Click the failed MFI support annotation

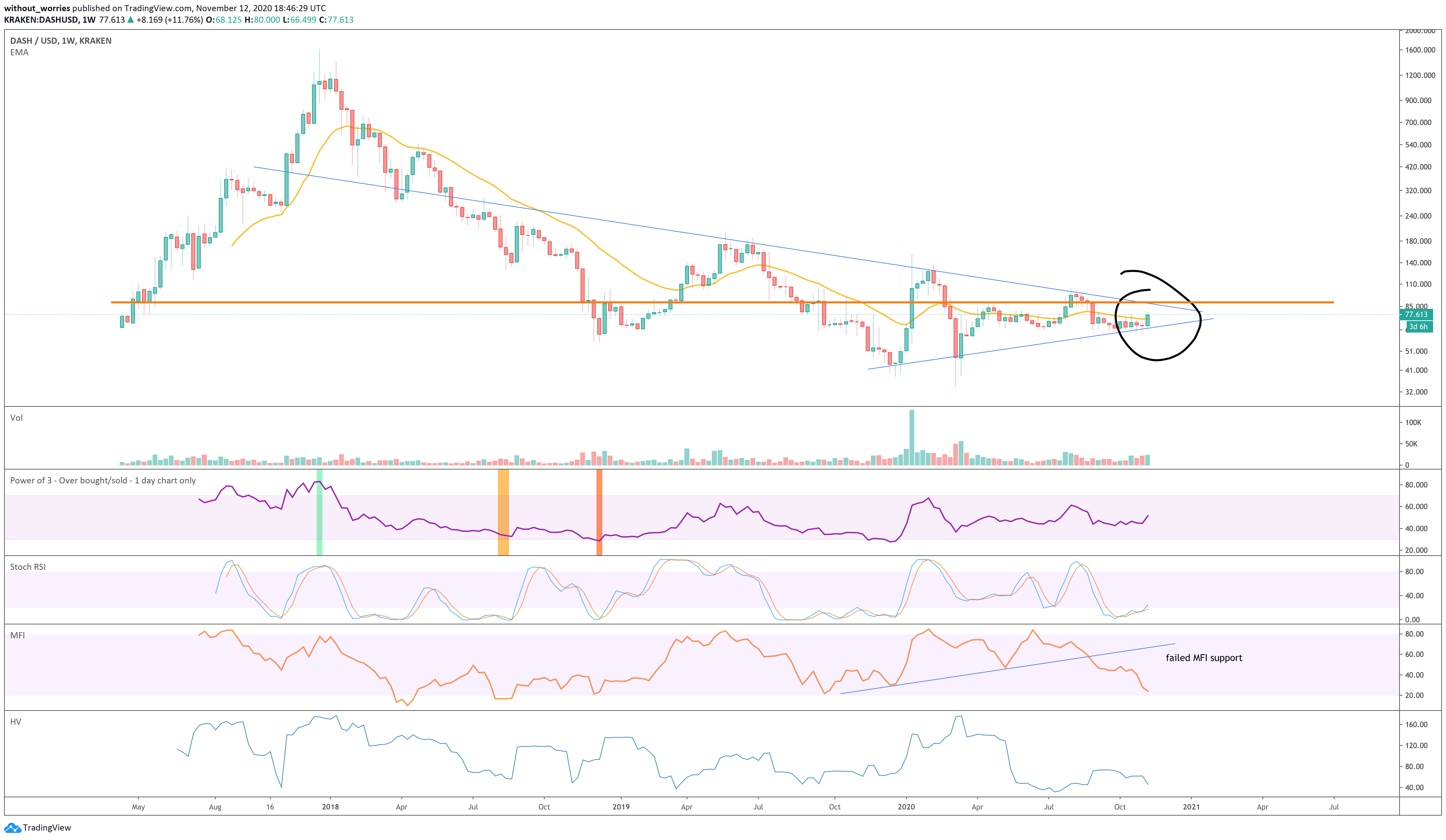[1204, 658]
